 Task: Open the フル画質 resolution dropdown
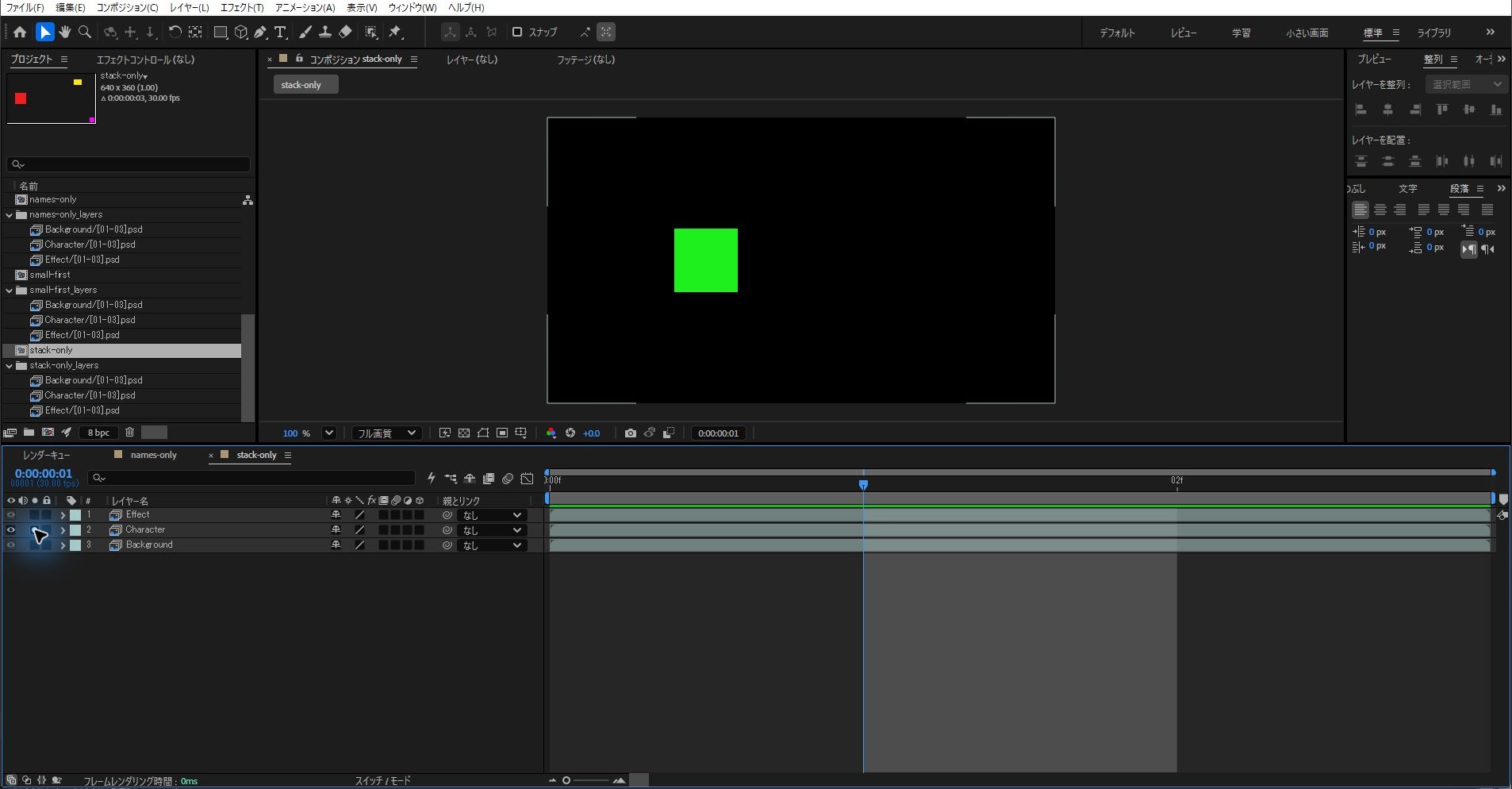point(386,433)
